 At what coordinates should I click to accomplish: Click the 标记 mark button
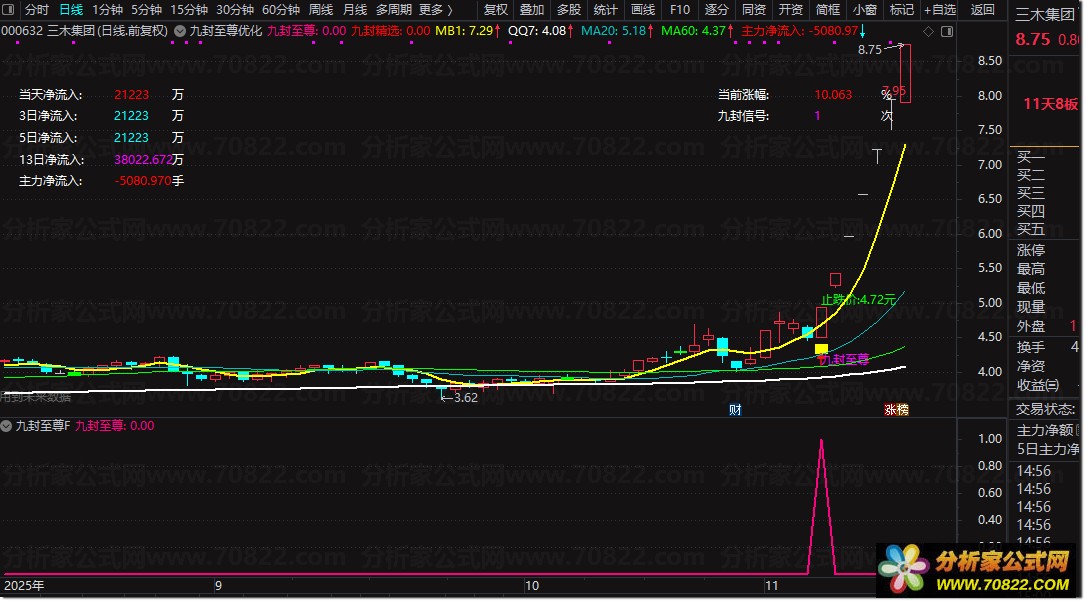click(x=901, y=10)
